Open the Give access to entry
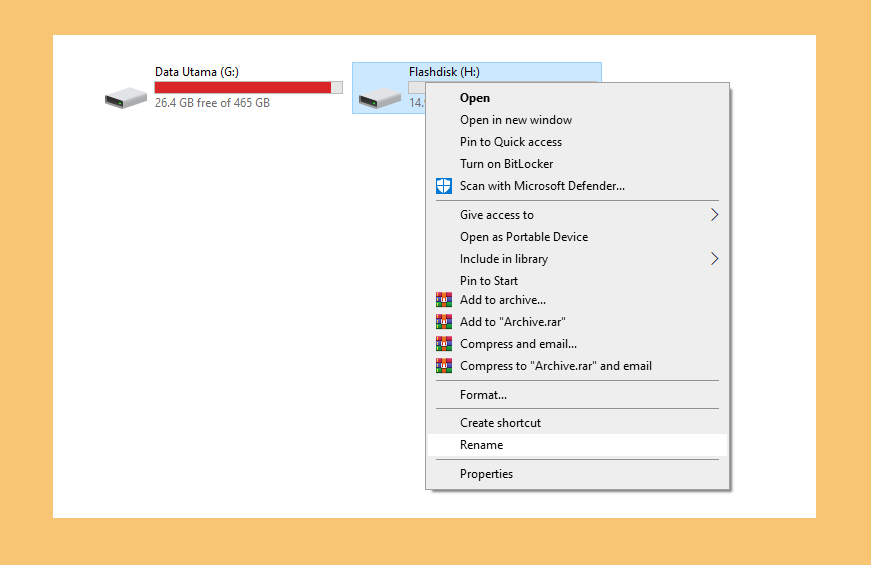Viewport: 871px width, 565px height. pyautogui.click(x=577, y=215)
